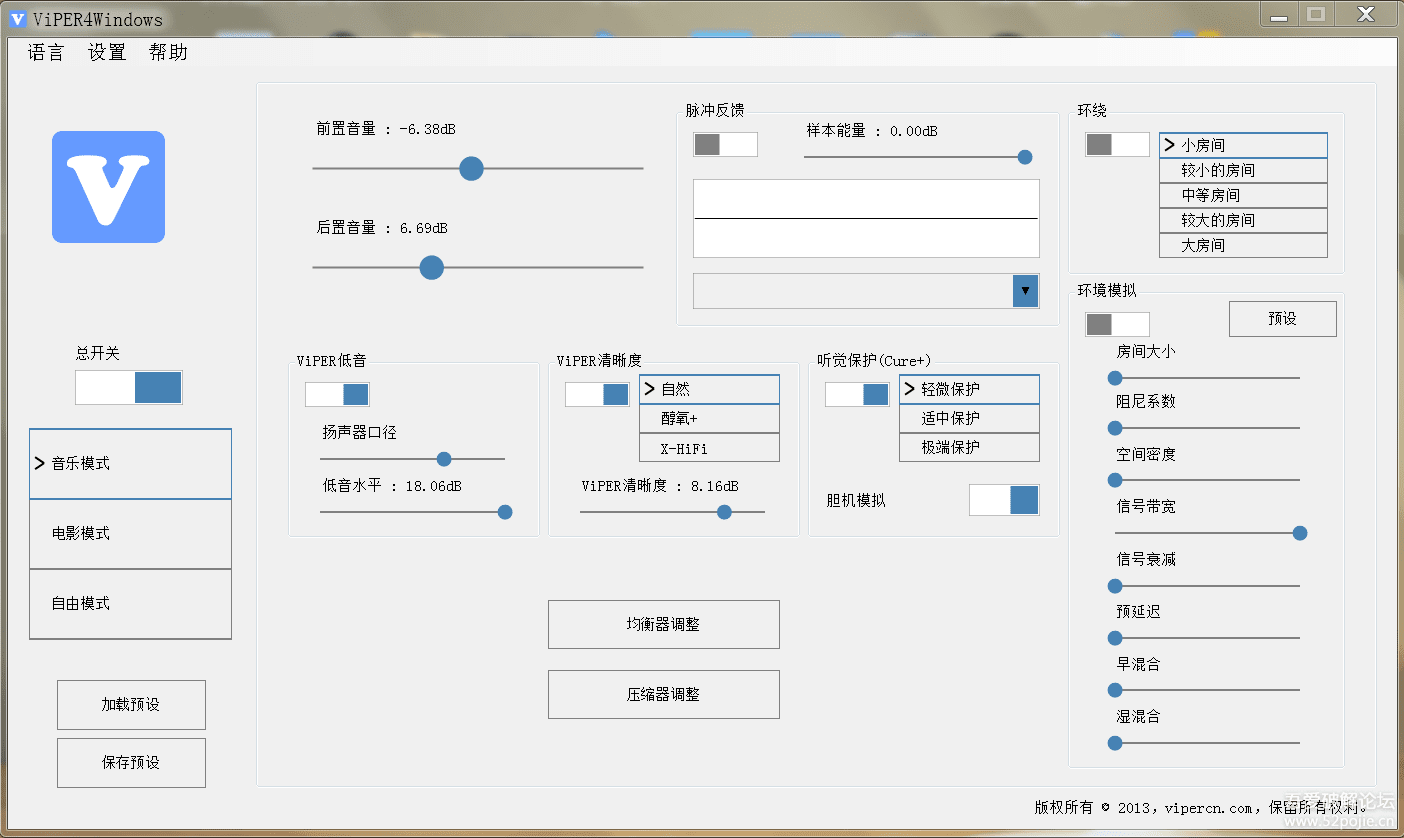Screen dimensions: 1404x838
Task: Select 自然 clarity mode
Action: tap(709, 389)
